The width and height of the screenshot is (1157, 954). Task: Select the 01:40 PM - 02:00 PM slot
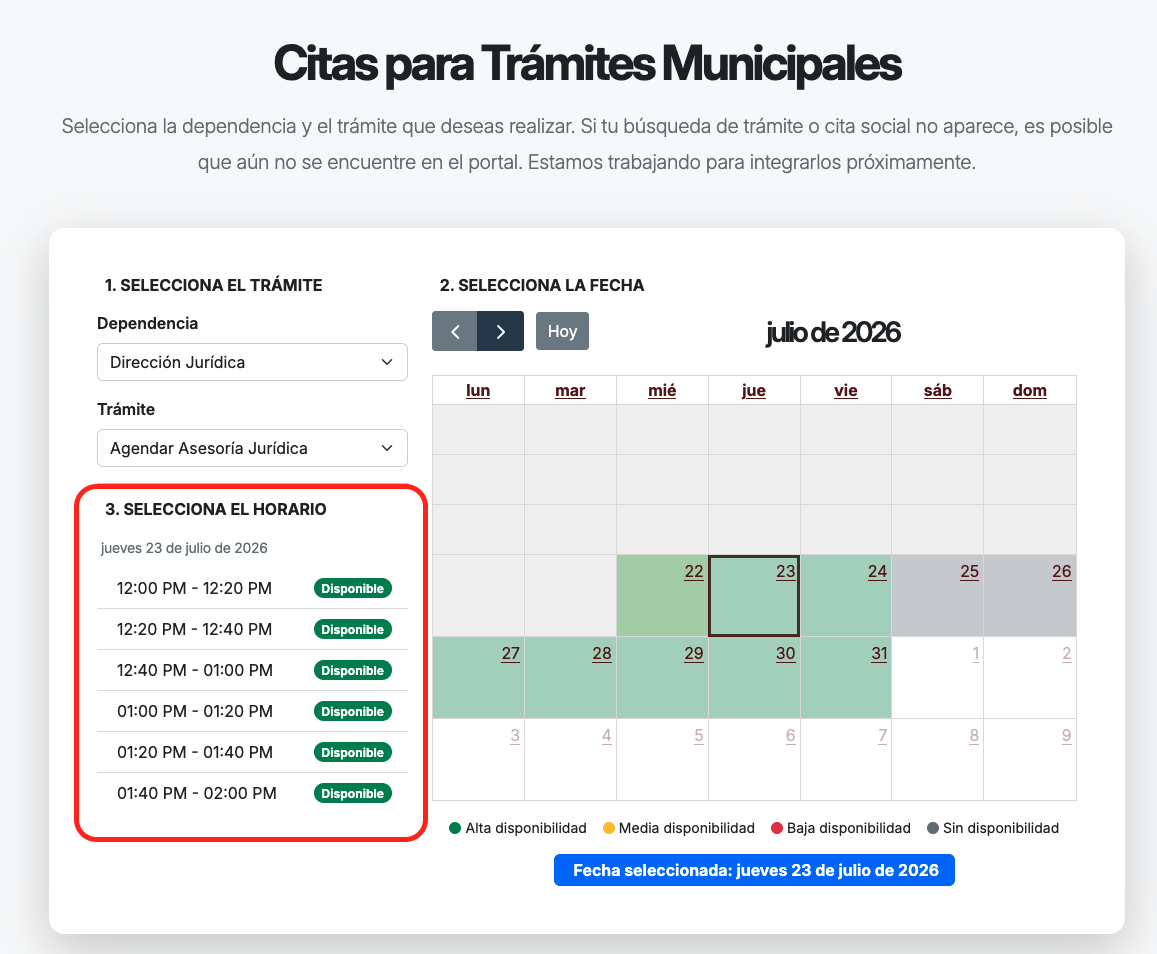click(x=252, y=793)
